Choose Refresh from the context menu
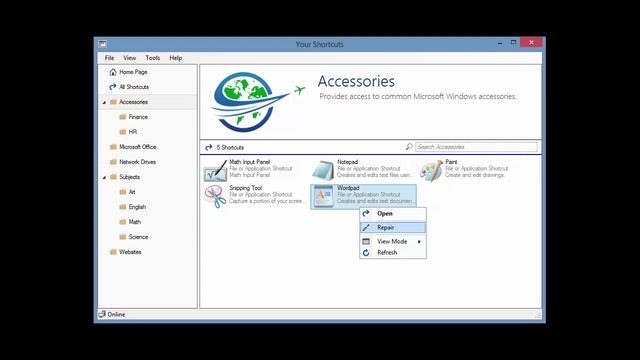Viewport: 640px width, 360px height. (x=393, y=253)
